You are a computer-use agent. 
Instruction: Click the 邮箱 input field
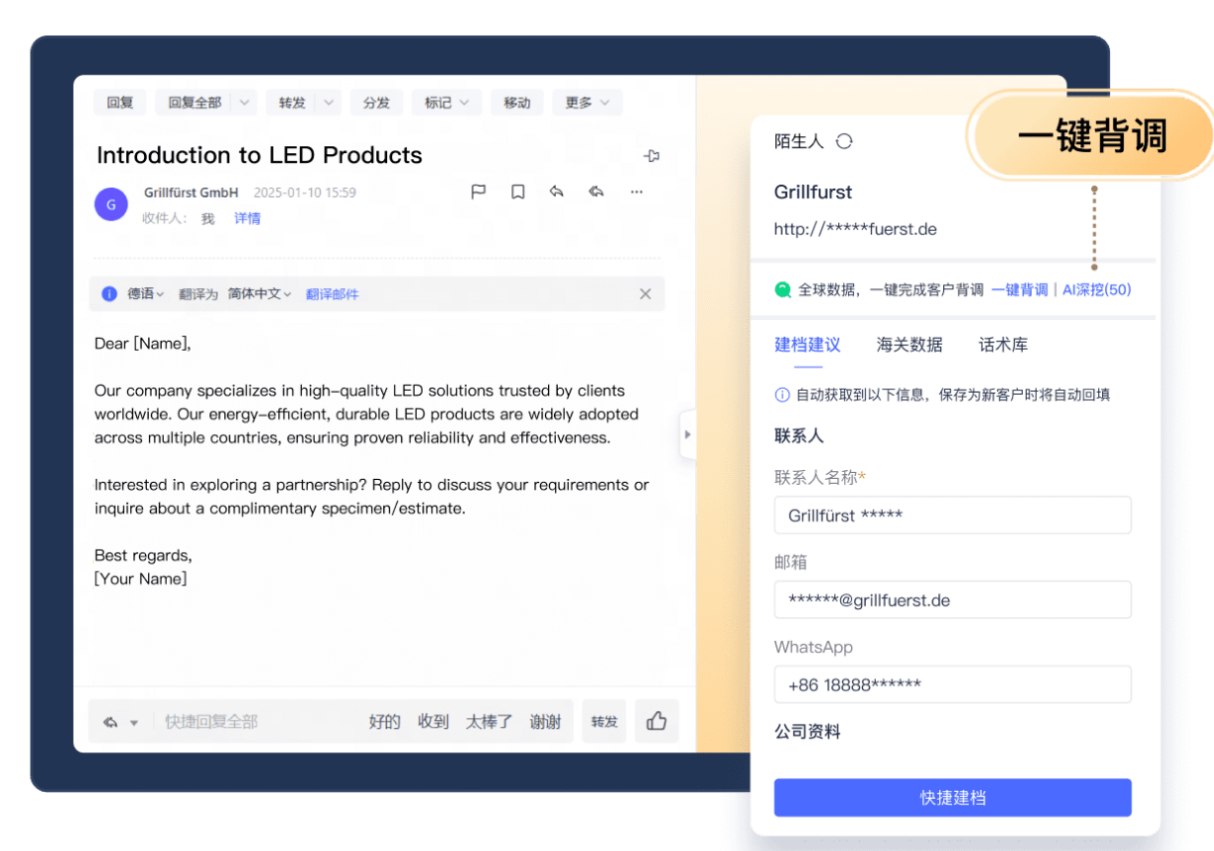point(953,600)
